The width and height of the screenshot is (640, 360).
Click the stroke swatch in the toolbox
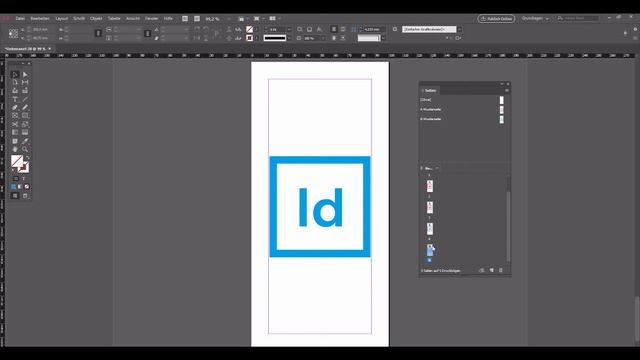[24, 167]
